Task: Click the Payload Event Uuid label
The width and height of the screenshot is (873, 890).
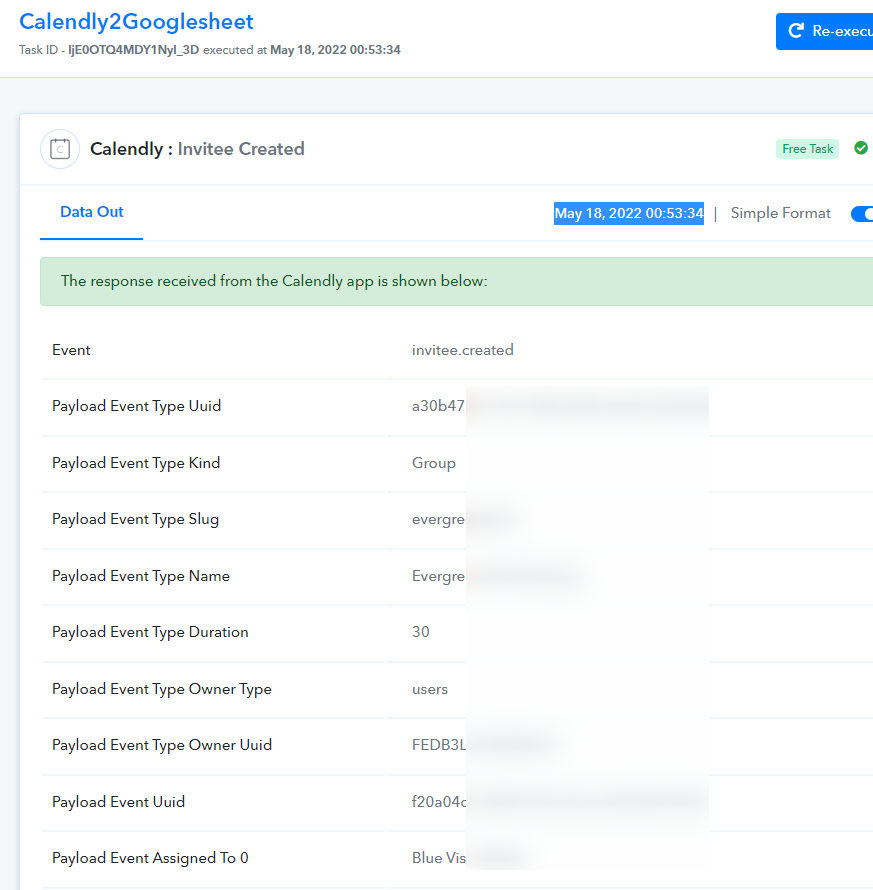Action: (x=118, y=802)
